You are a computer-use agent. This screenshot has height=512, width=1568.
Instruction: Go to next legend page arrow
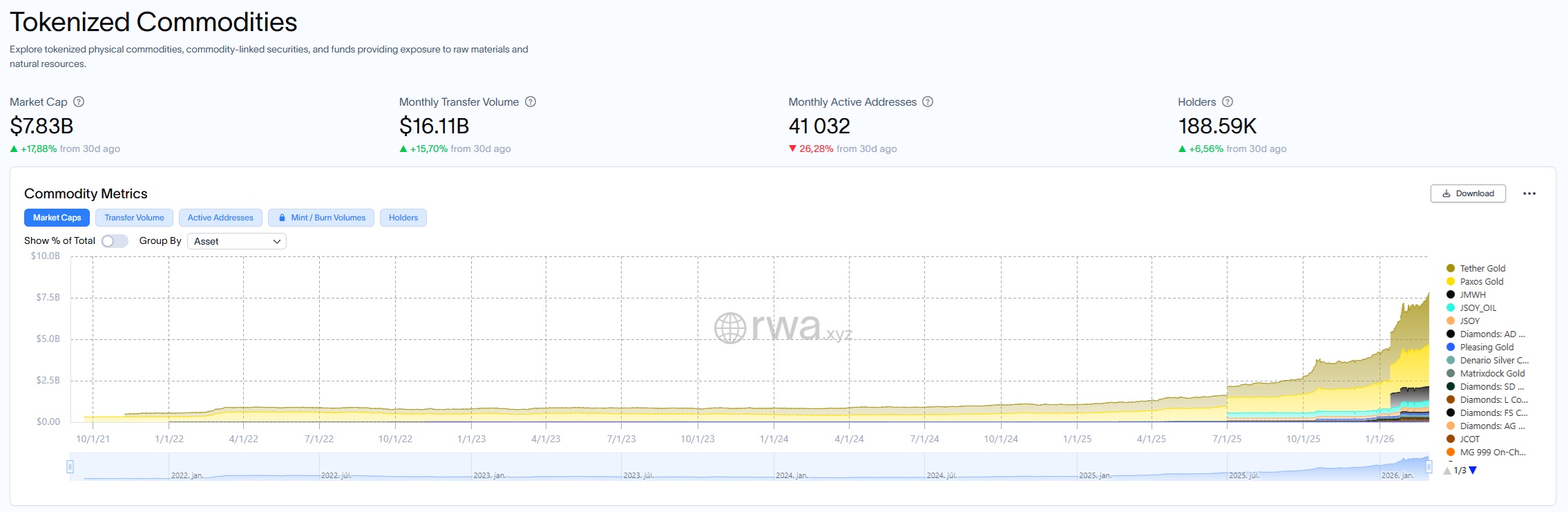pos(1473,471)
